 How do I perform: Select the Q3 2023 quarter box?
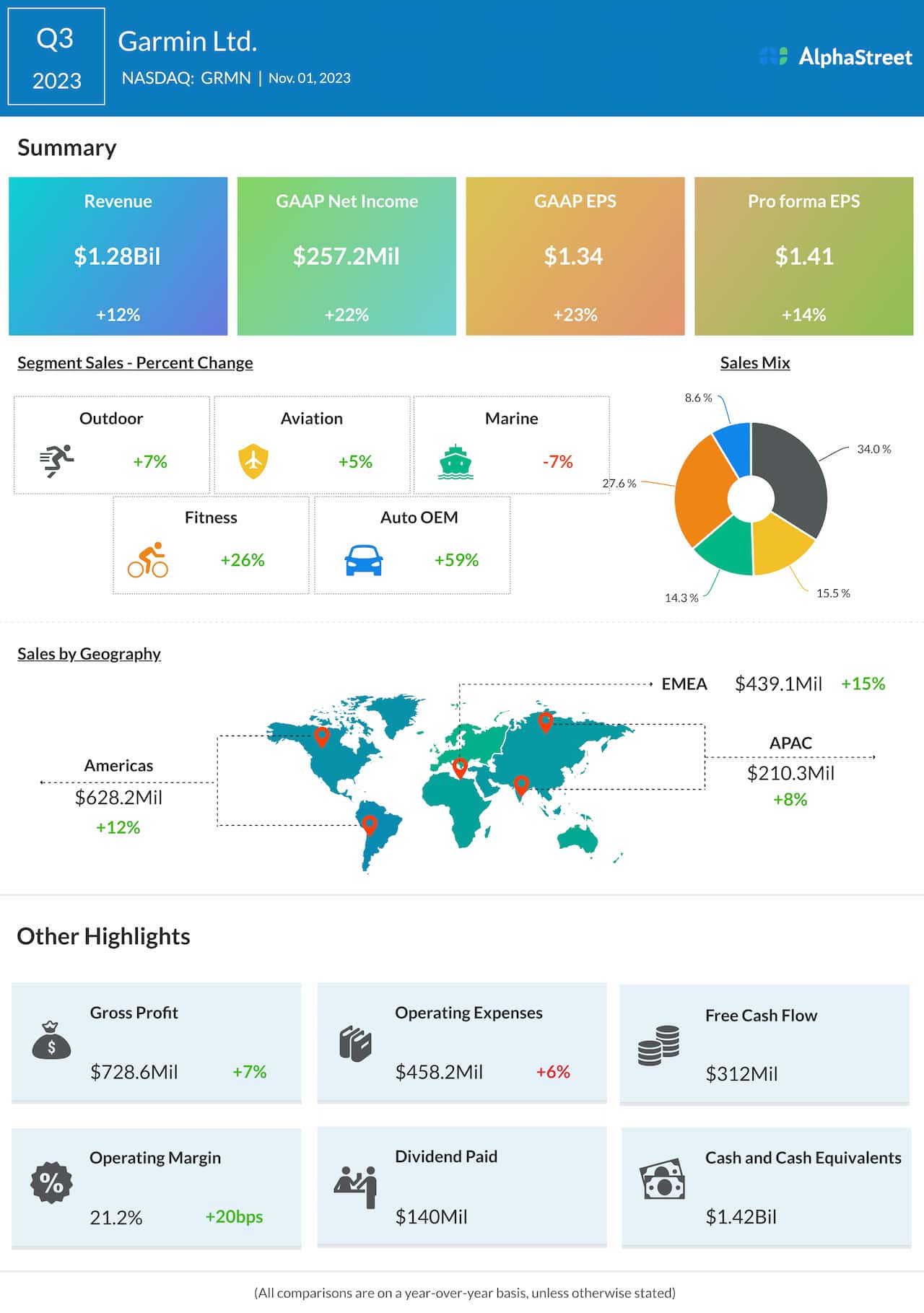click(56, 58)
